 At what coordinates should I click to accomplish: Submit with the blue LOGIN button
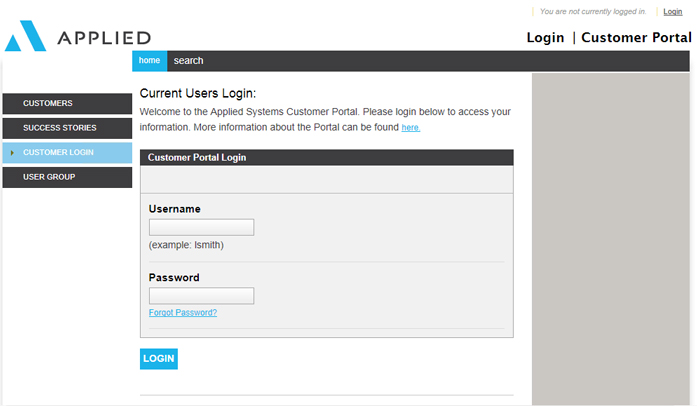[x=159, y=359]
